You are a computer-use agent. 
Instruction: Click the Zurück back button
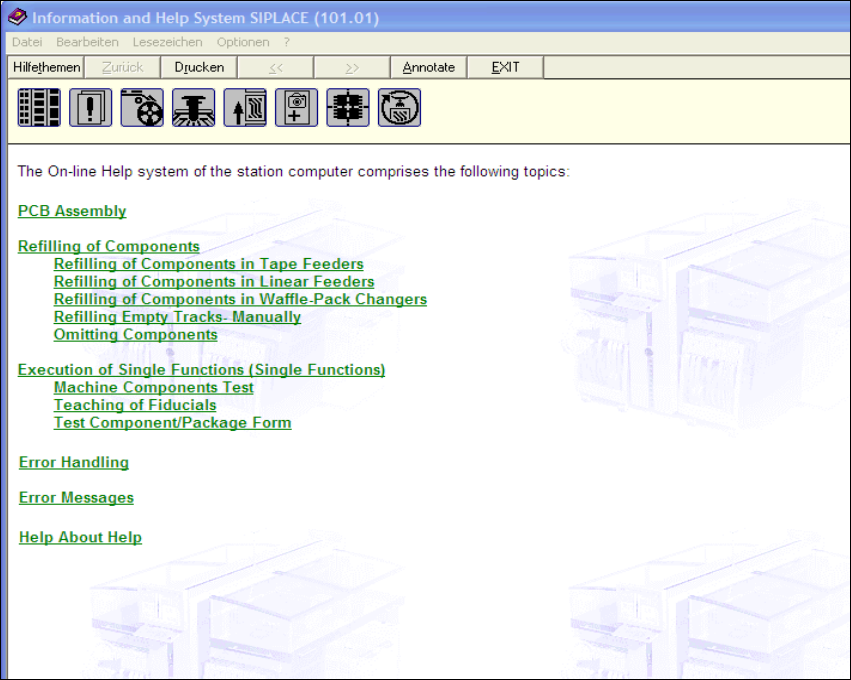click(123, 67)
